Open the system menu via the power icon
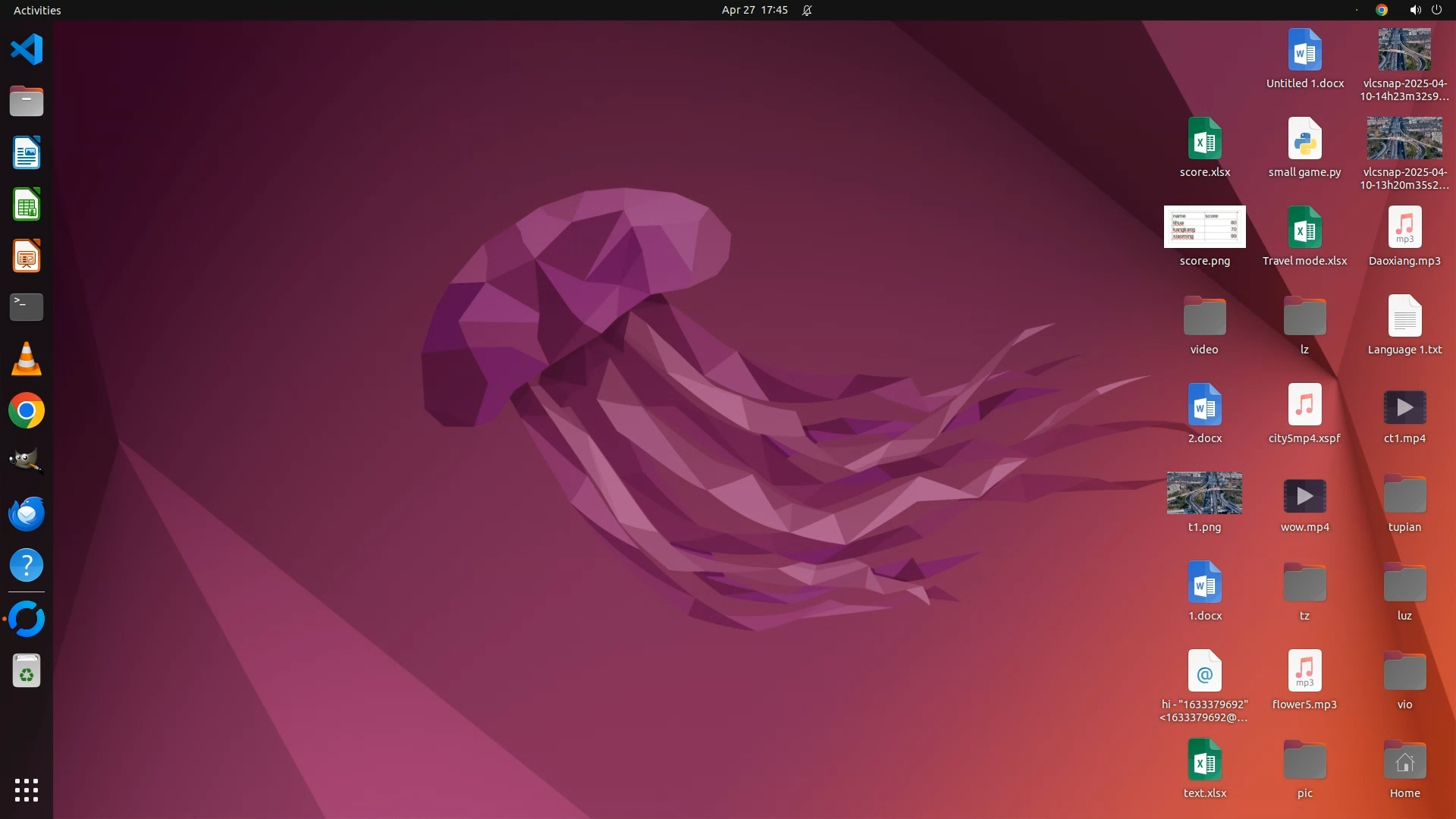 1436,10
